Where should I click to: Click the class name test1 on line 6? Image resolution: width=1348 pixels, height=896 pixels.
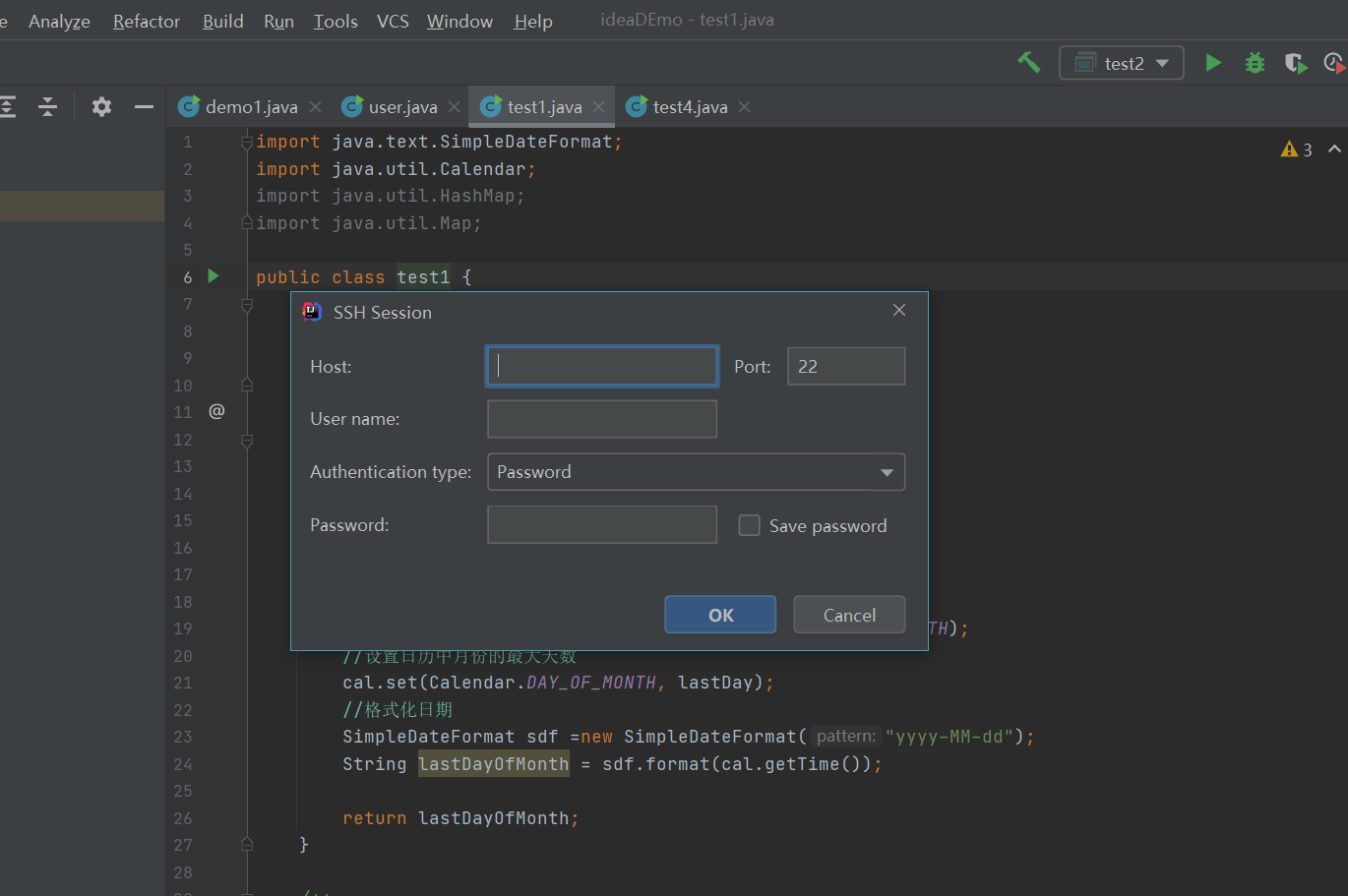pyautogui.click(x=423, y=277)
